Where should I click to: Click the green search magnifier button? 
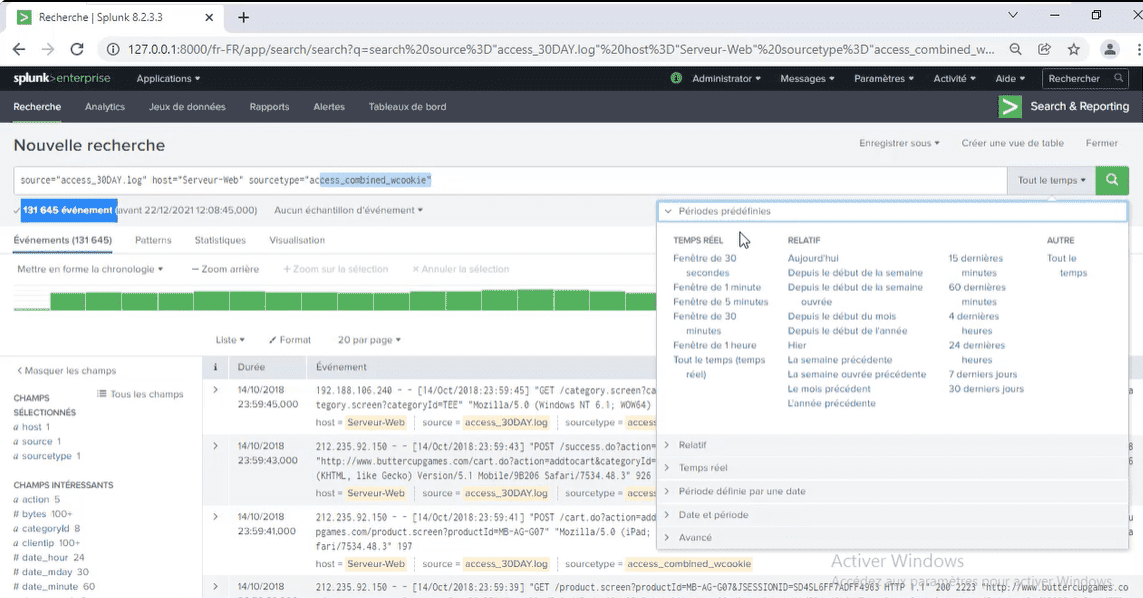[1112, 180]
